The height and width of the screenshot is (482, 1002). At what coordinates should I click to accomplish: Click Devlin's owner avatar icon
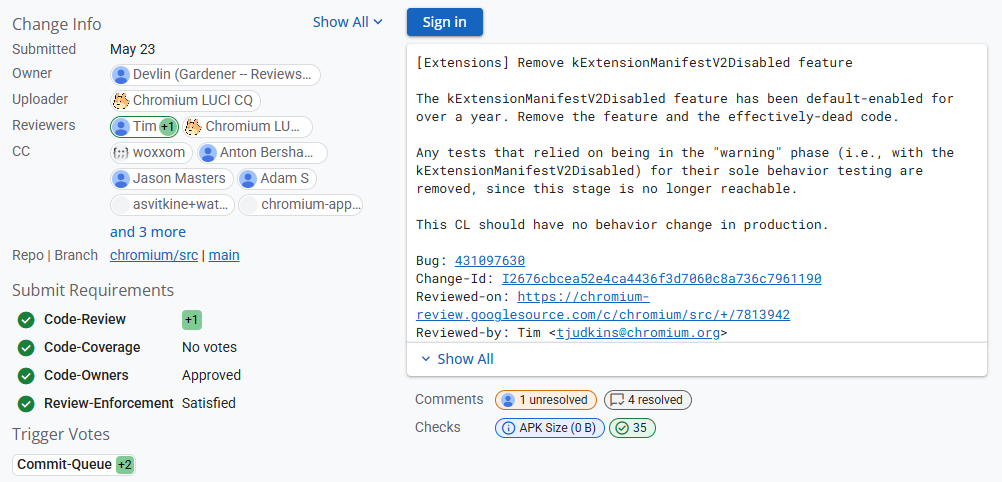pos(120,75)
